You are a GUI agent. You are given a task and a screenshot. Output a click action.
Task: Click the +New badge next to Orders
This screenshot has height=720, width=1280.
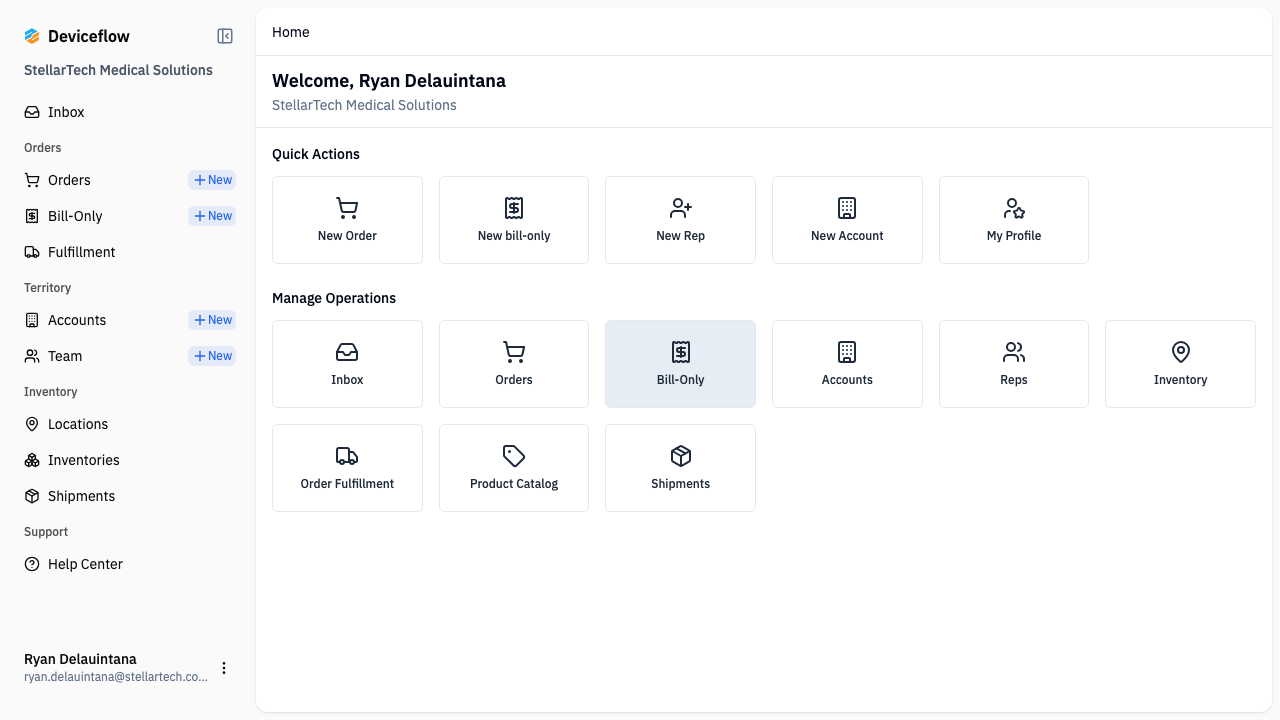click(x=211, y=180)
